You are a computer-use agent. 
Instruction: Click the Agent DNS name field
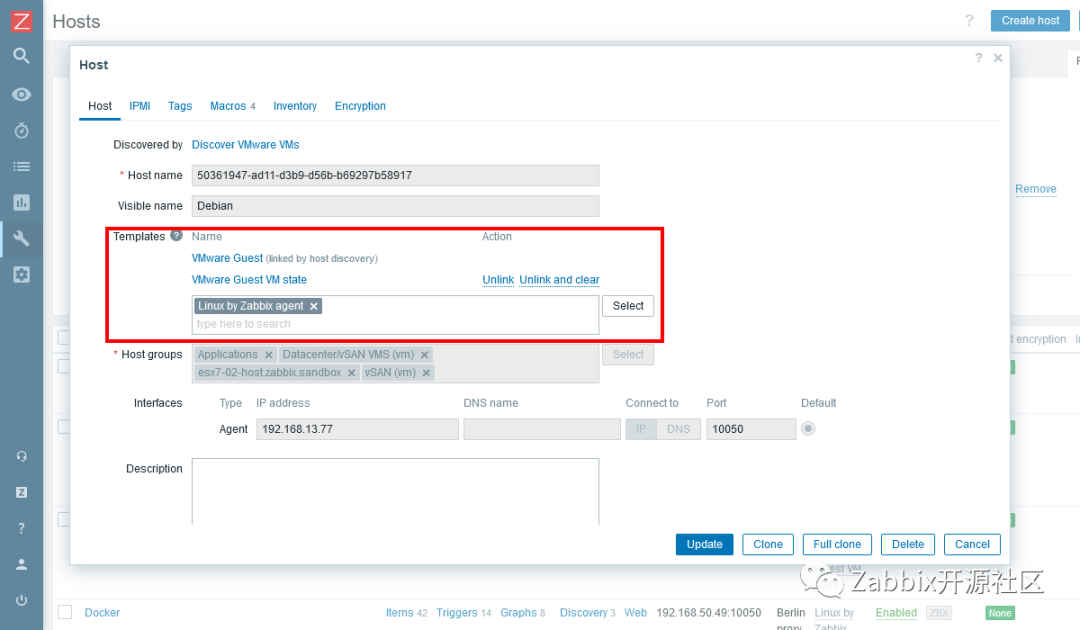click(542, 429)
